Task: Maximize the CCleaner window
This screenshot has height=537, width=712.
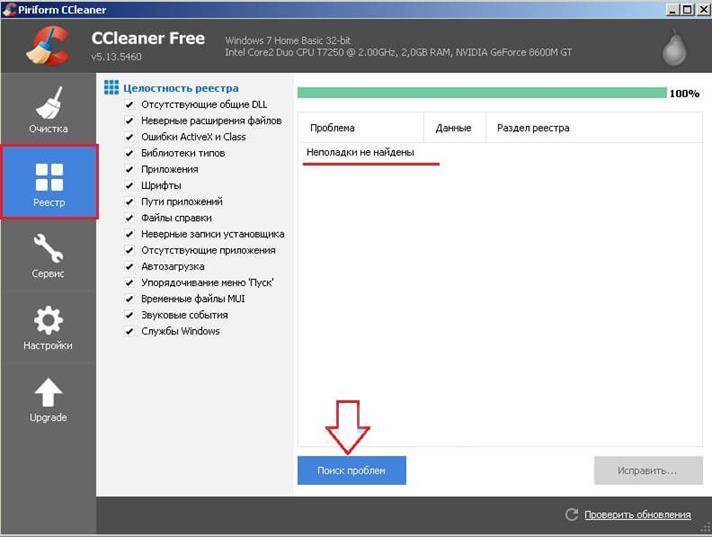Action: tap(687, 10)
